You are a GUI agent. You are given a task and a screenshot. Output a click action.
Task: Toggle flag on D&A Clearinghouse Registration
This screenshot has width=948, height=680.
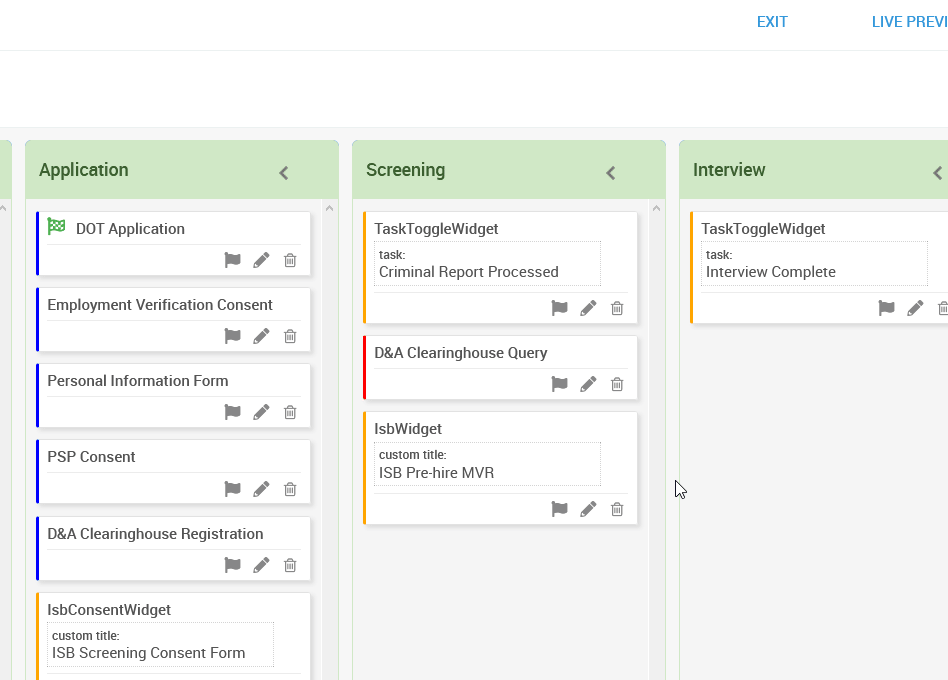(232, 565)
